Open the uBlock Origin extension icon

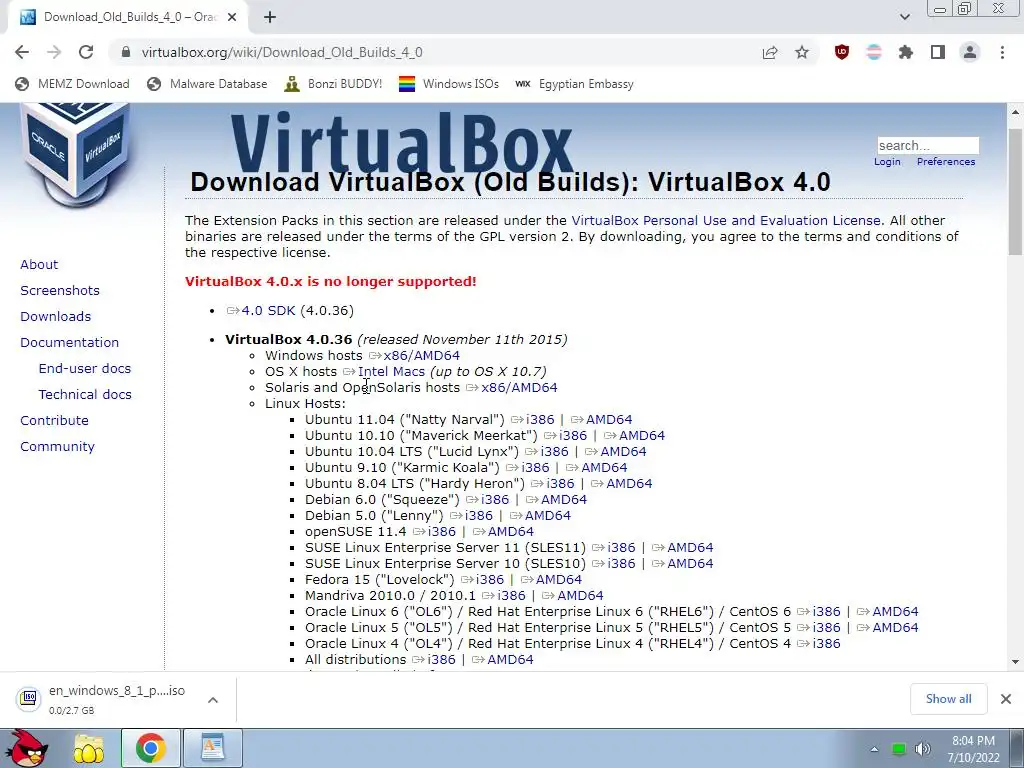click(x=842, y=52)
